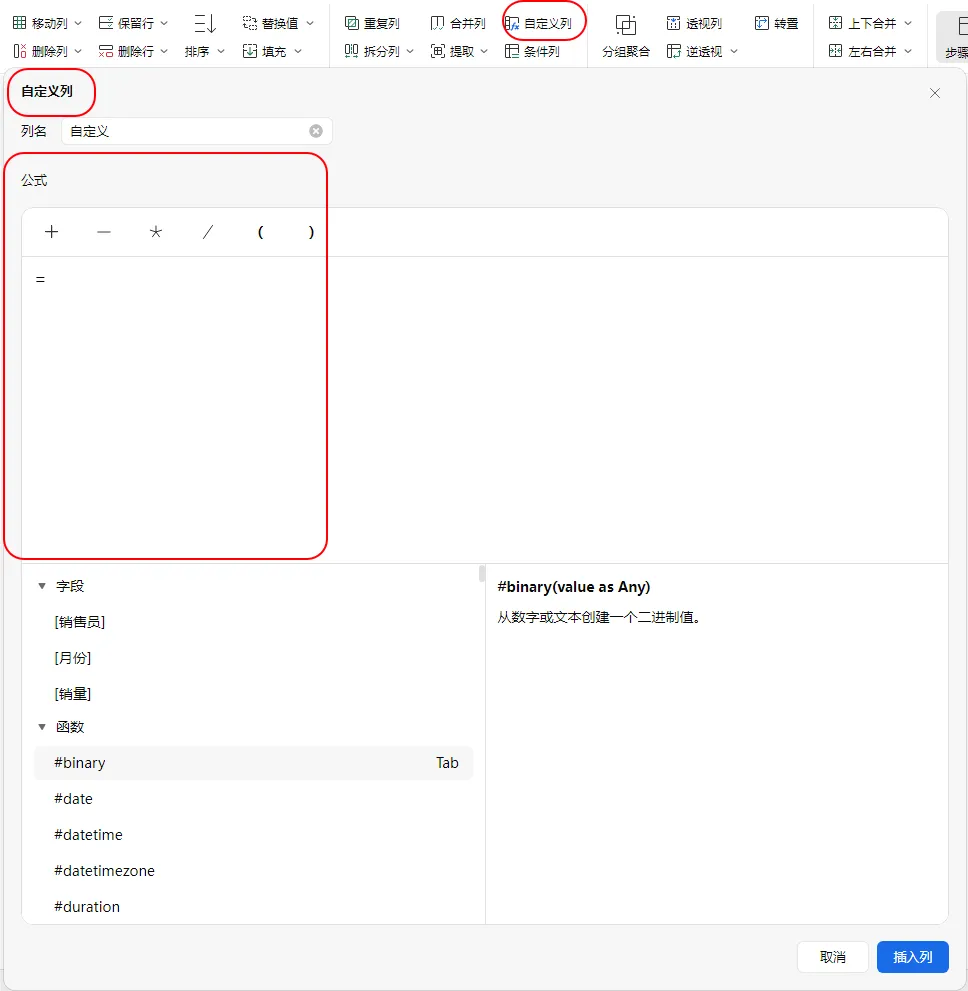The height and width of the screenshot is (991, 968).
Task: Clear the 列名 field with the x icon
Action: point(316,131)
